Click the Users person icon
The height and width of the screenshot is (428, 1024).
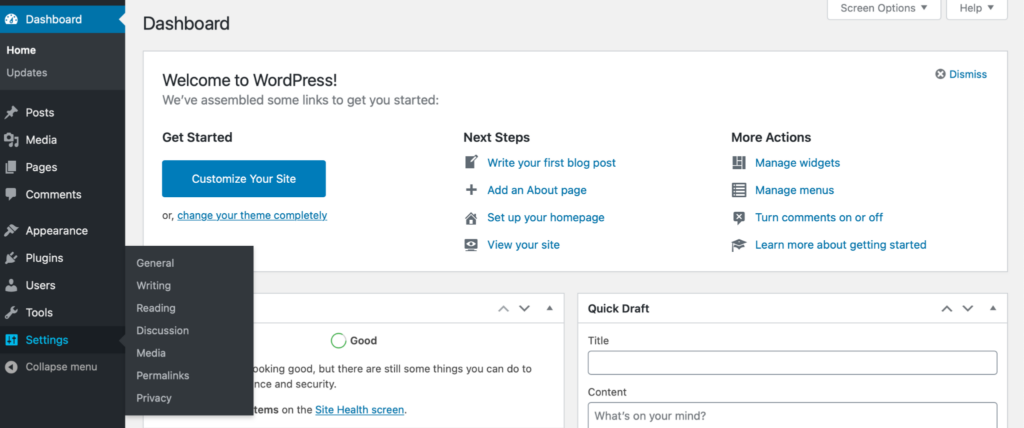click(11, 285)
